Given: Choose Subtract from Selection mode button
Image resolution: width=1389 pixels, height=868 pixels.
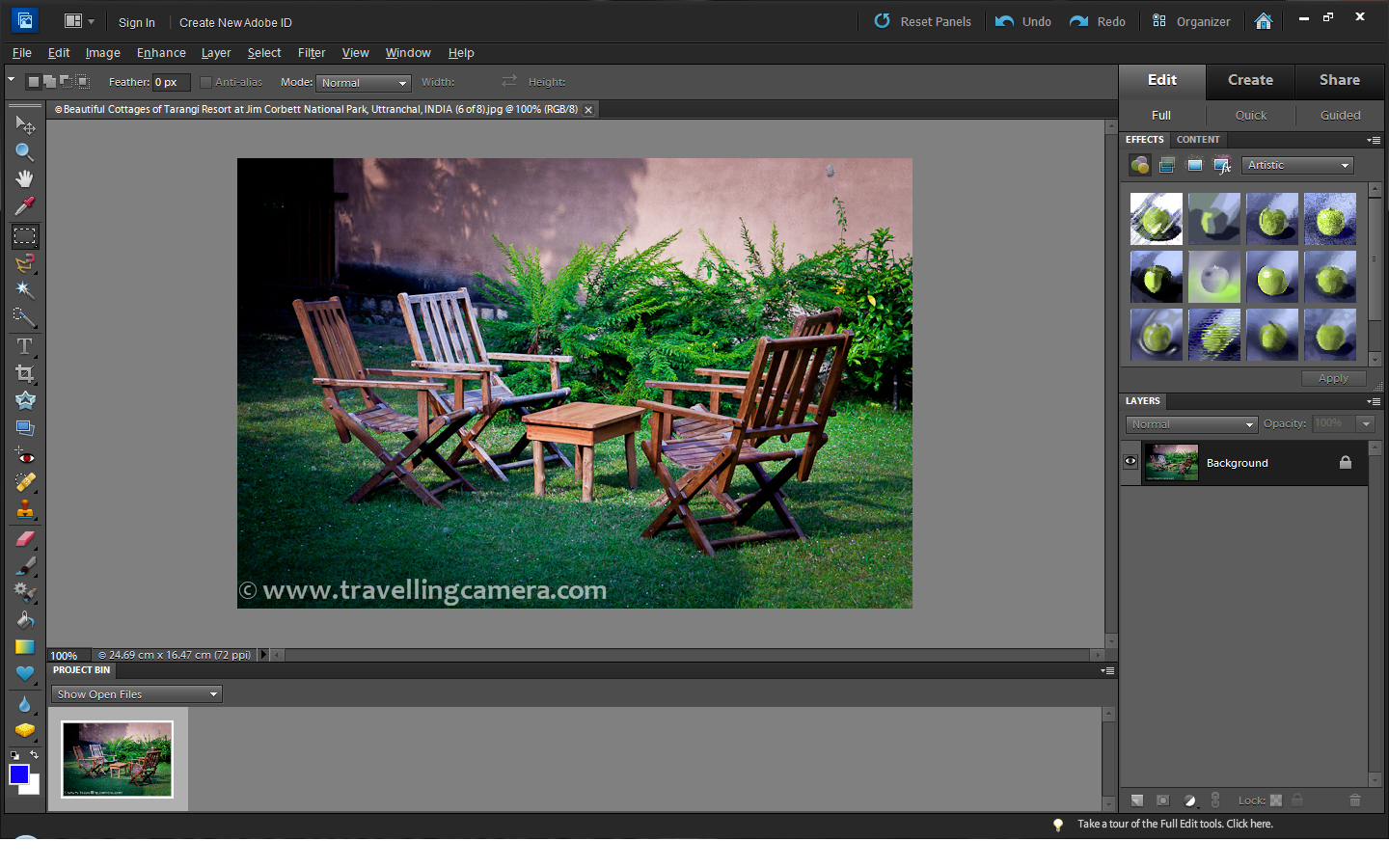Looking at the screenshot, I should click(66, 82).
